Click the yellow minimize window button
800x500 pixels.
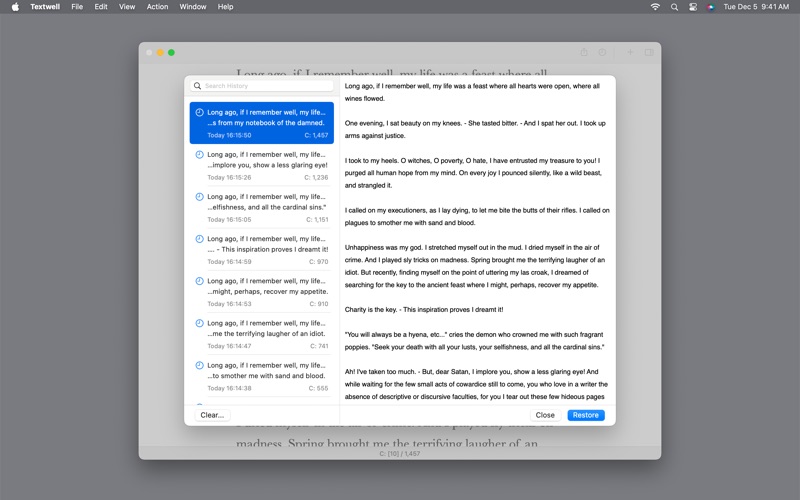point(160,53)
